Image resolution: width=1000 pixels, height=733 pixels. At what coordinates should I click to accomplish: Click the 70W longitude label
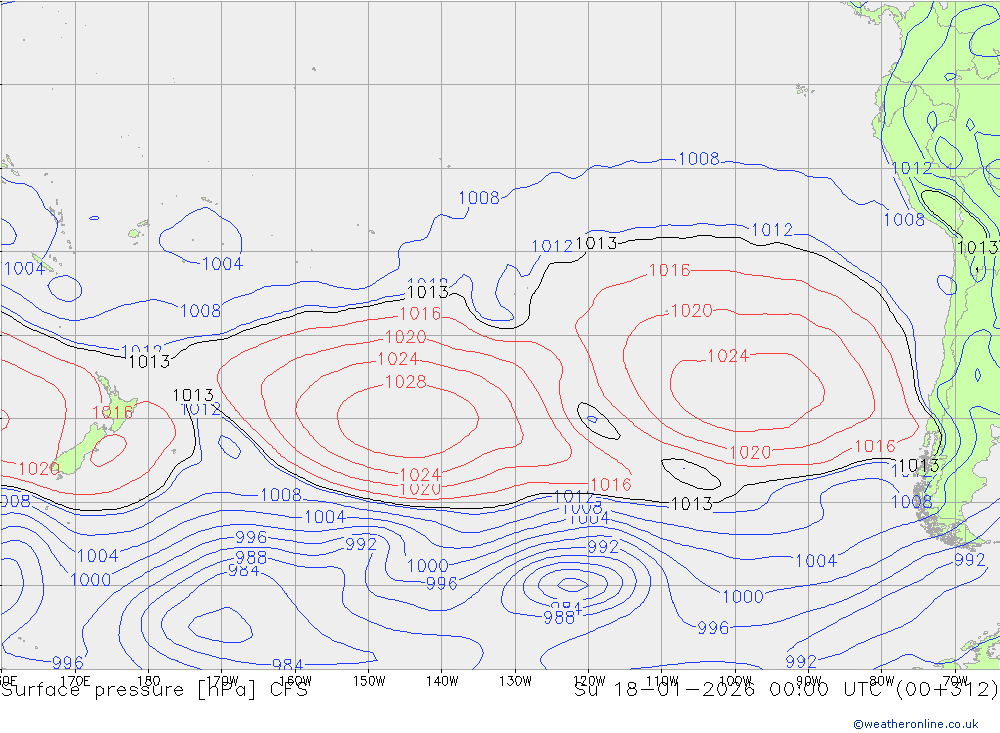(955, 681)
